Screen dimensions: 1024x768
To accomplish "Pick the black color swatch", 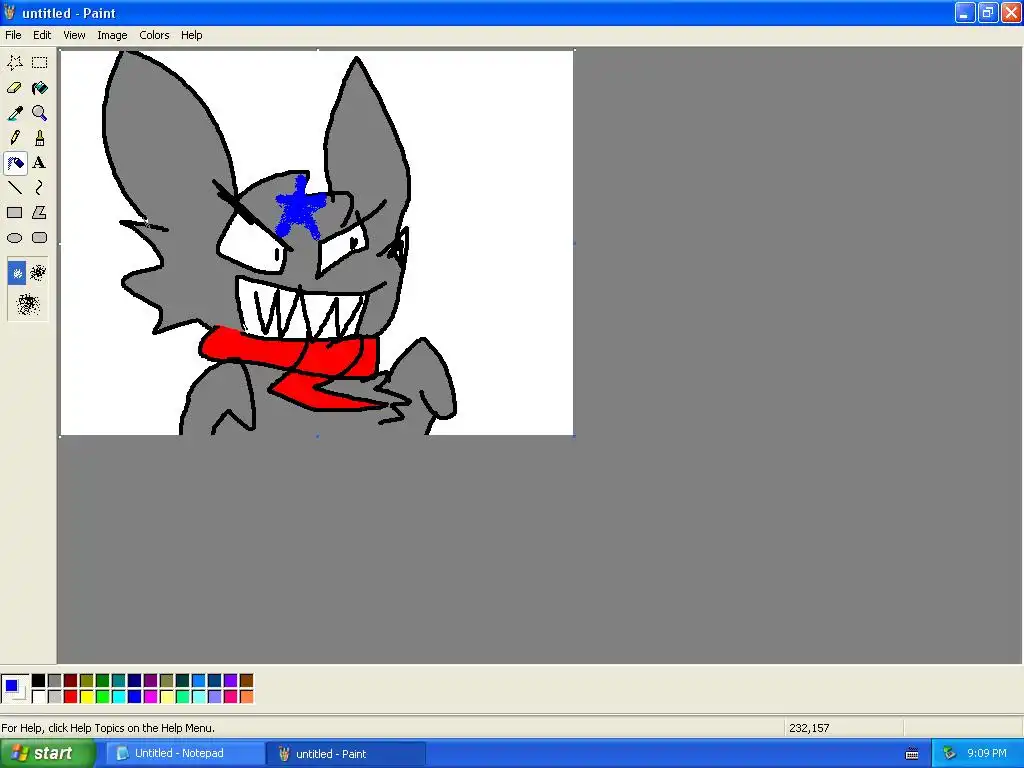I will pos(39,681).
